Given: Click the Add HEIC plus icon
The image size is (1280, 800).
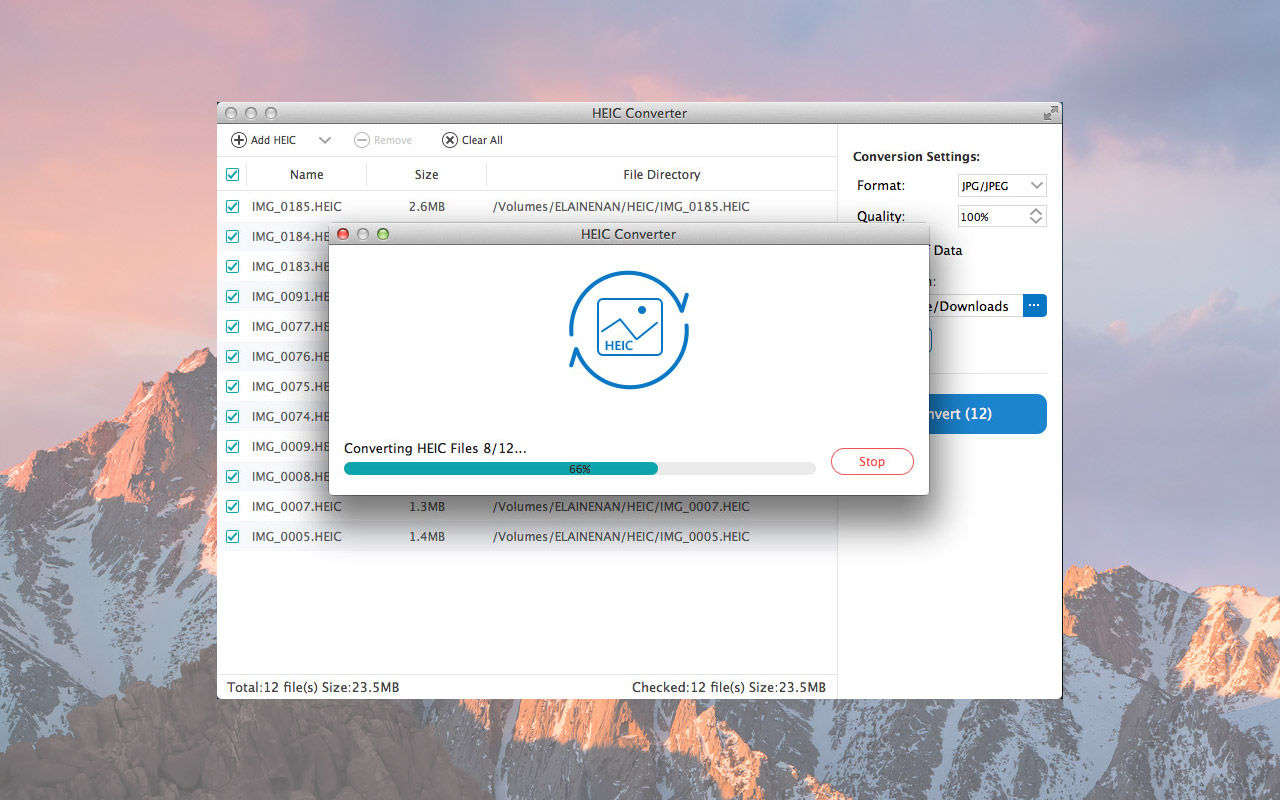Looking at the screenshot, I should point(239,140).
